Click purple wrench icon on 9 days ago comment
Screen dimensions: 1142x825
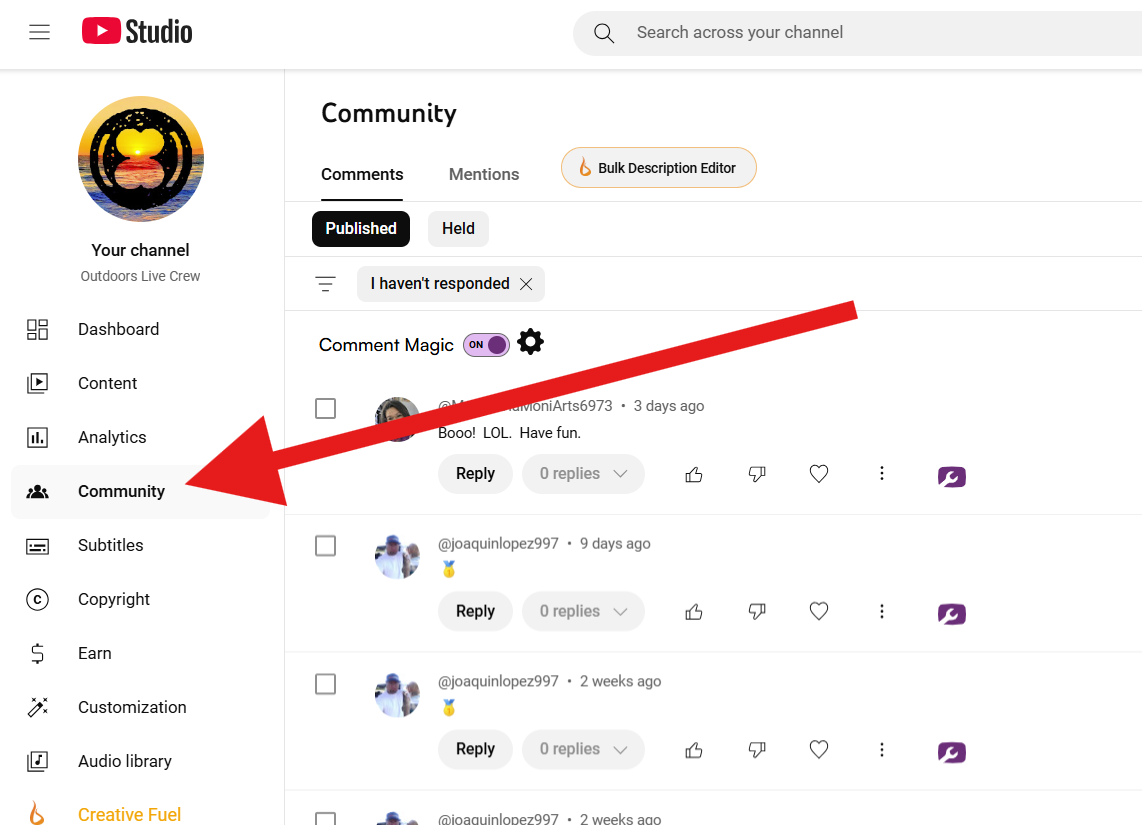click(x=951, y=615)
